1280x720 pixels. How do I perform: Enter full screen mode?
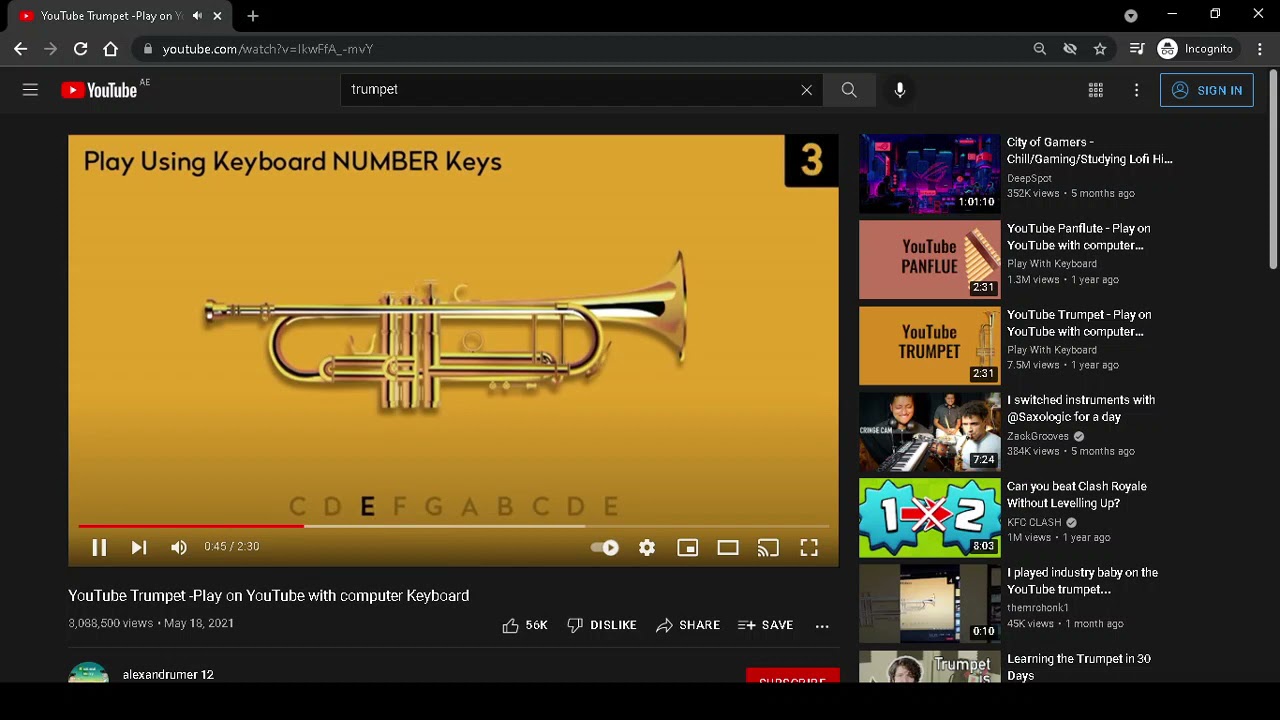[x=809, y=547]
